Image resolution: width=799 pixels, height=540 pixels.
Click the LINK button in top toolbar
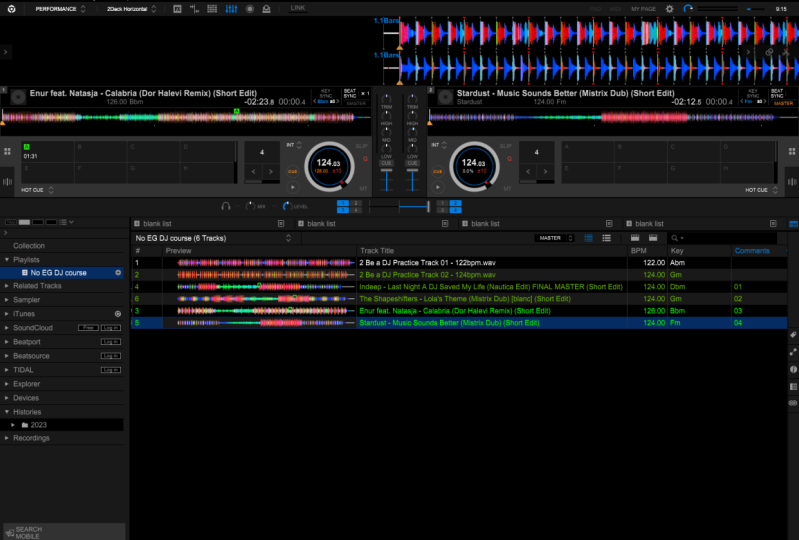coord(298,8)
